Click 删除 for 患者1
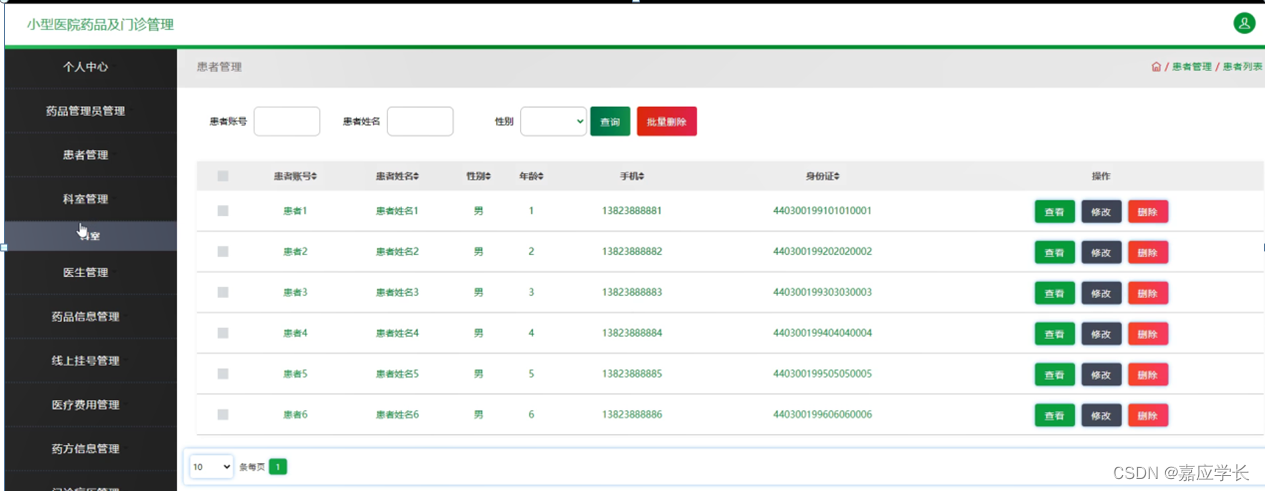1265x491 pixels. (1148, 211)
